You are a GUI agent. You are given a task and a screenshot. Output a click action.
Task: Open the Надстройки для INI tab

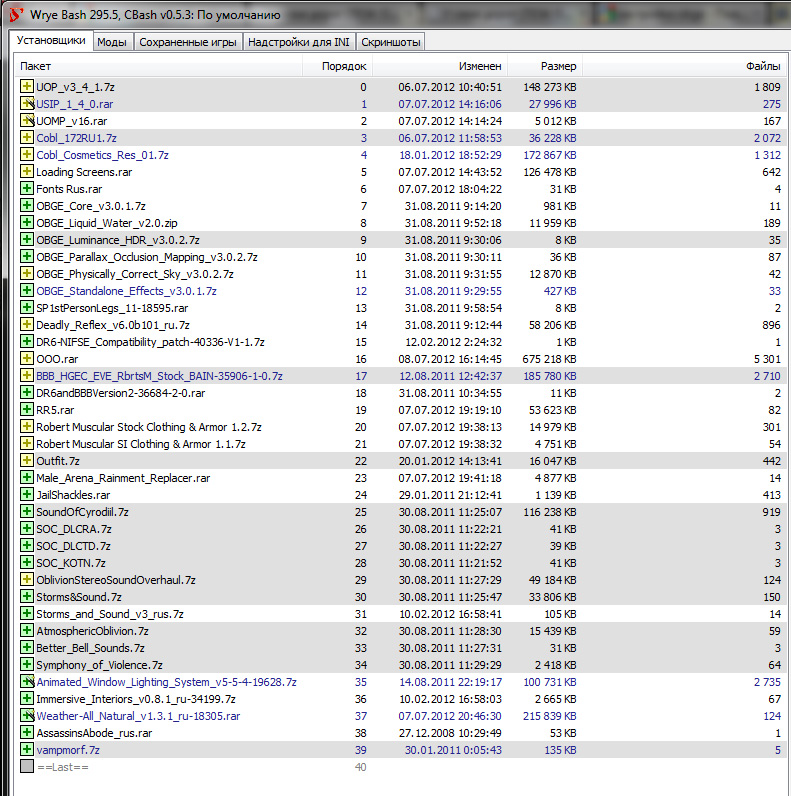pos(299,42)
